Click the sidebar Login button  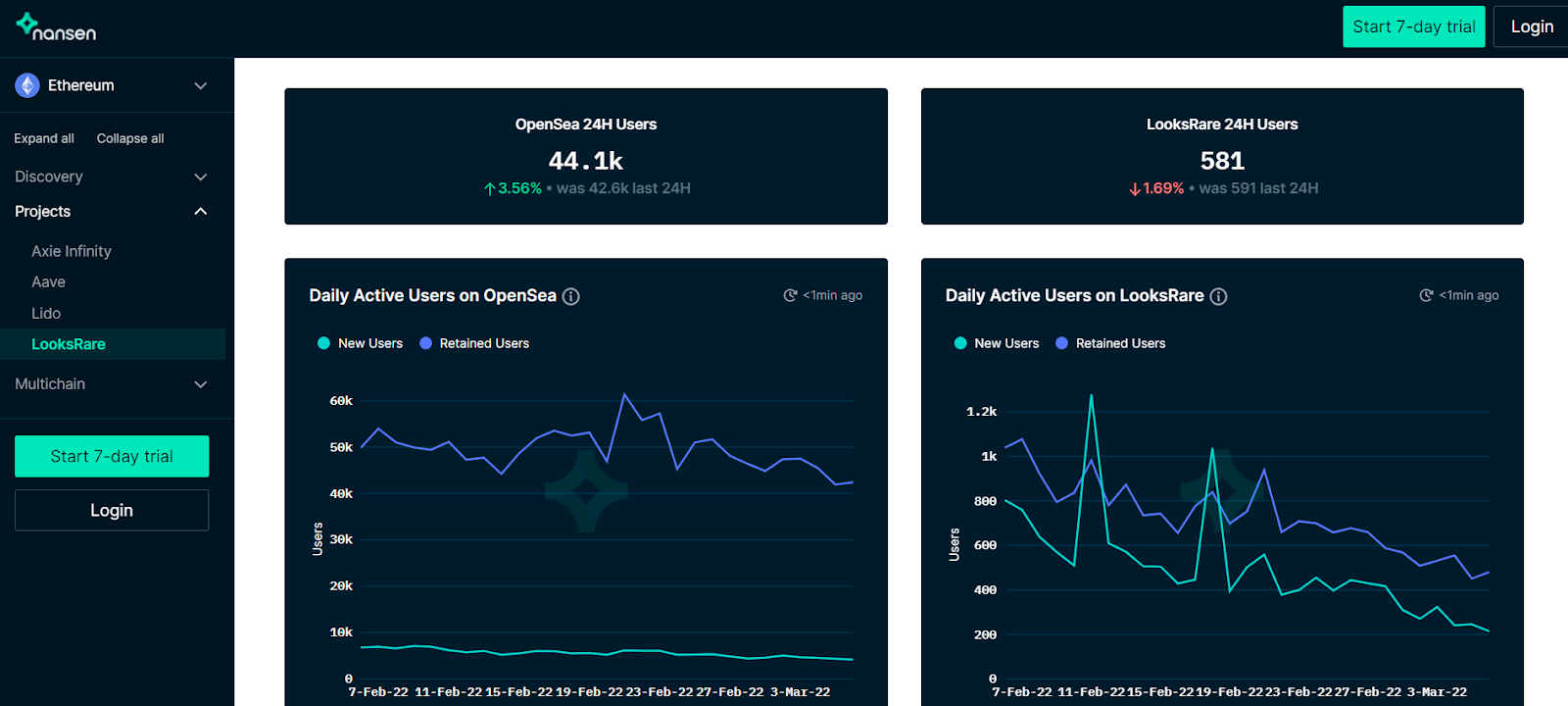pyautogui.click(x=112, y=510)
